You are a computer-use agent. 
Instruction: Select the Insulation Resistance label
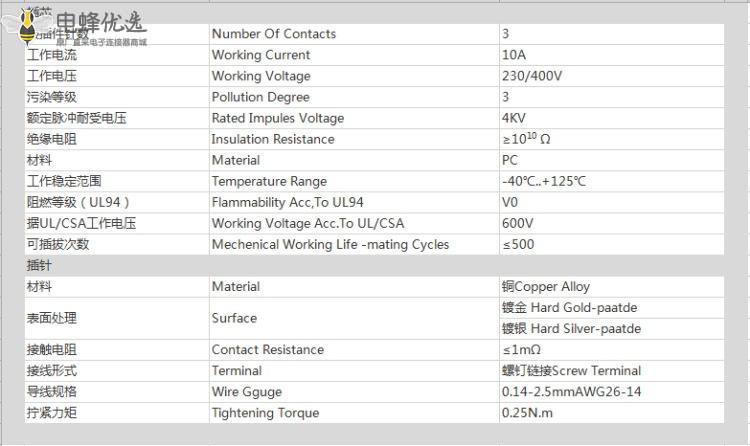click(273, 139)
